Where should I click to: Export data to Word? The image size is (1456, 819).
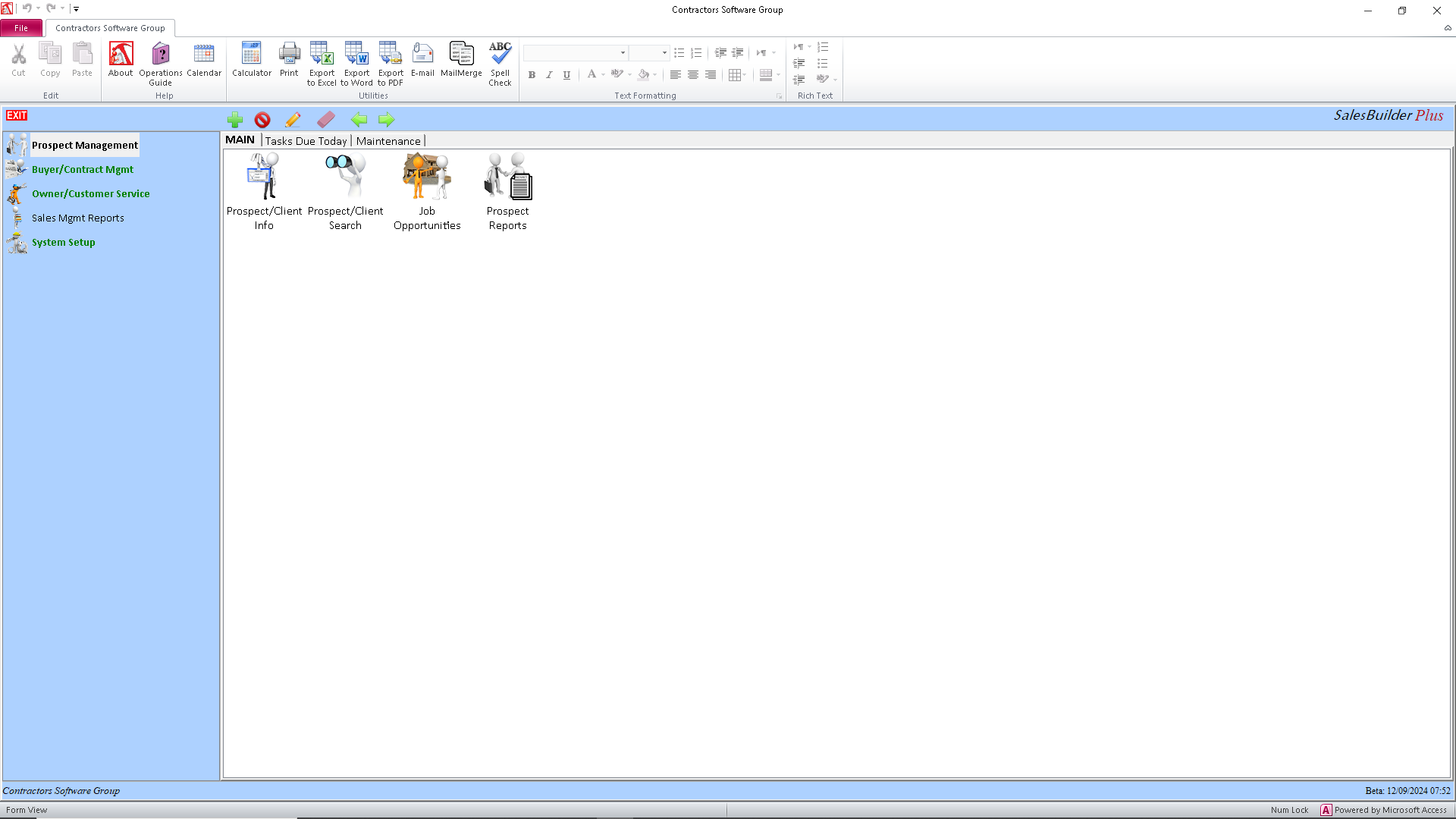click(356, 61)
